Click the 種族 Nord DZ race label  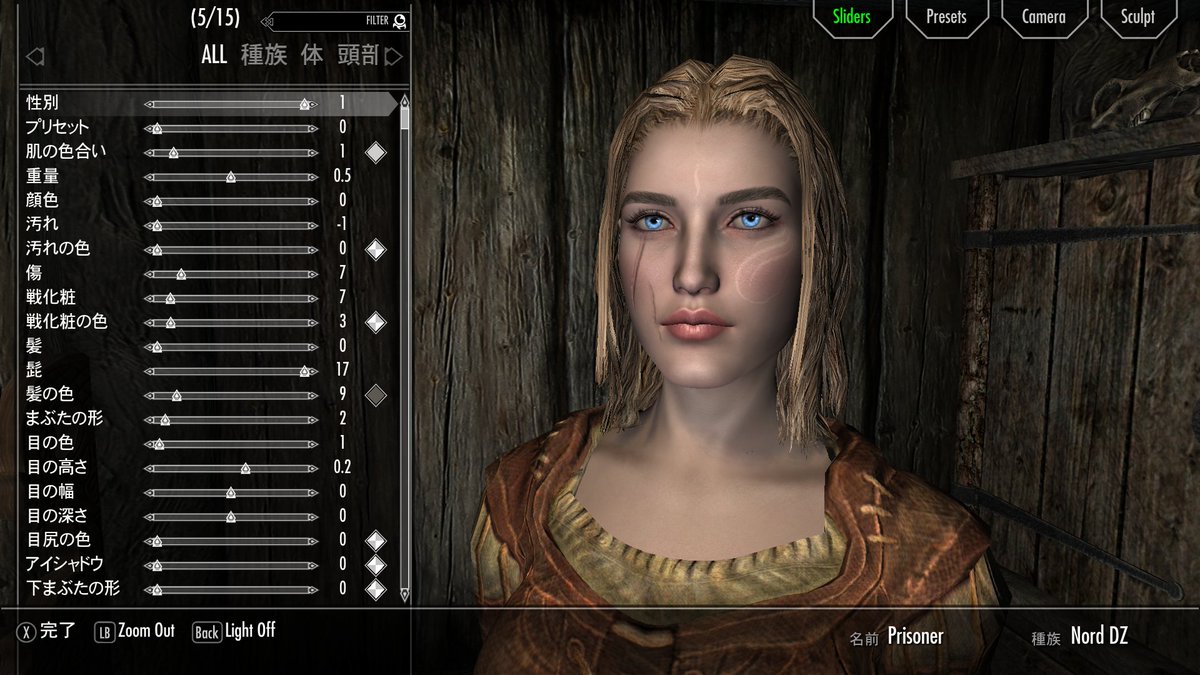1079,636
